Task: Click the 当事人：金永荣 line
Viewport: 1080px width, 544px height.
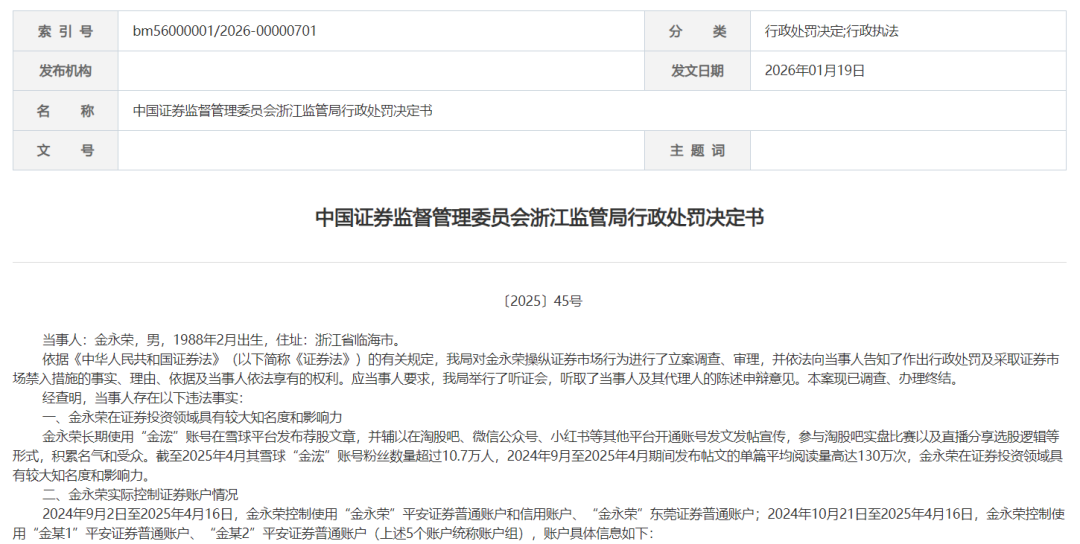Action: (221, 340)
